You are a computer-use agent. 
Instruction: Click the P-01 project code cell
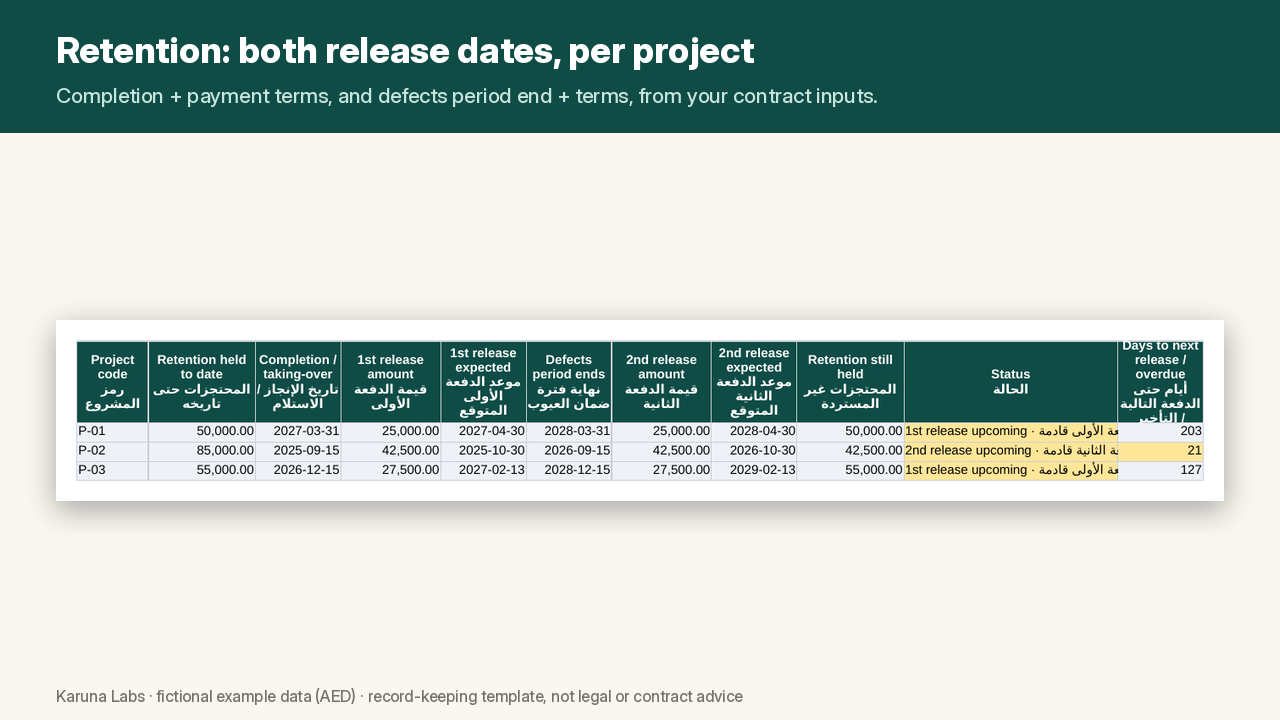(x=112, y=432)
